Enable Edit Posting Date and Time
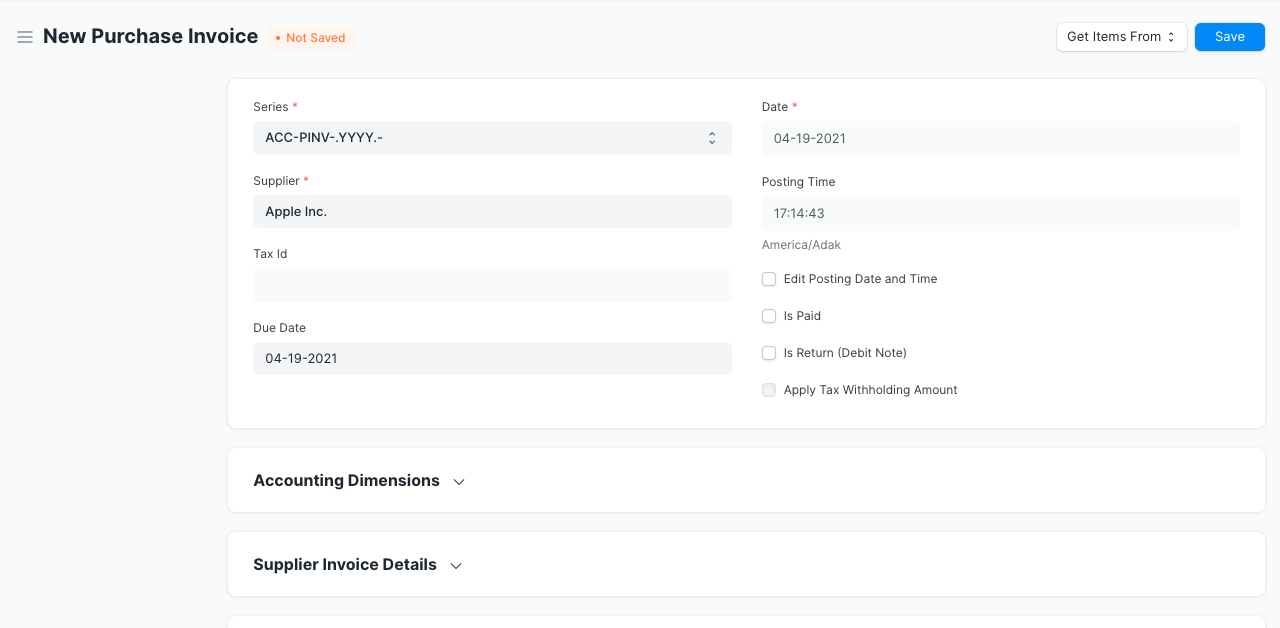Screen dimensions: 1280x628 (x=769, y=279)
